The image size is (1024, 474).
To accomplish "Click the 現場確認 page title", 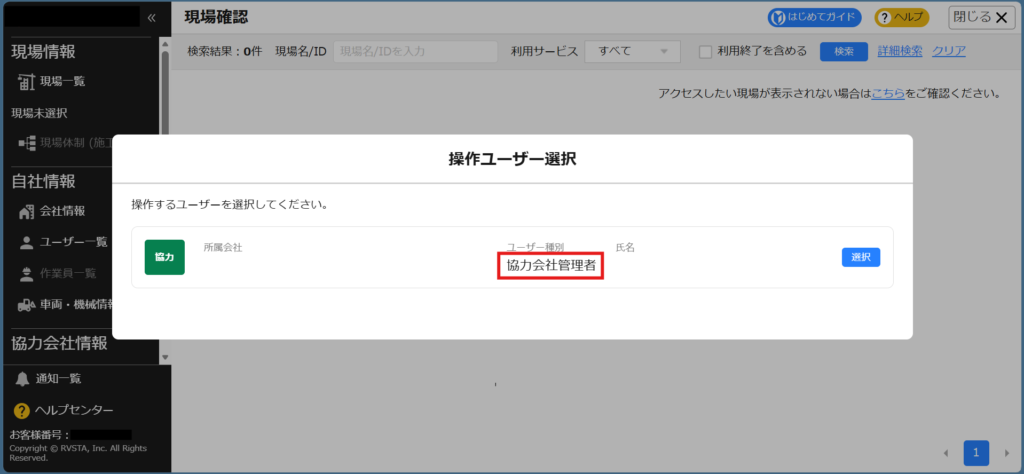I will pos(216,17).
